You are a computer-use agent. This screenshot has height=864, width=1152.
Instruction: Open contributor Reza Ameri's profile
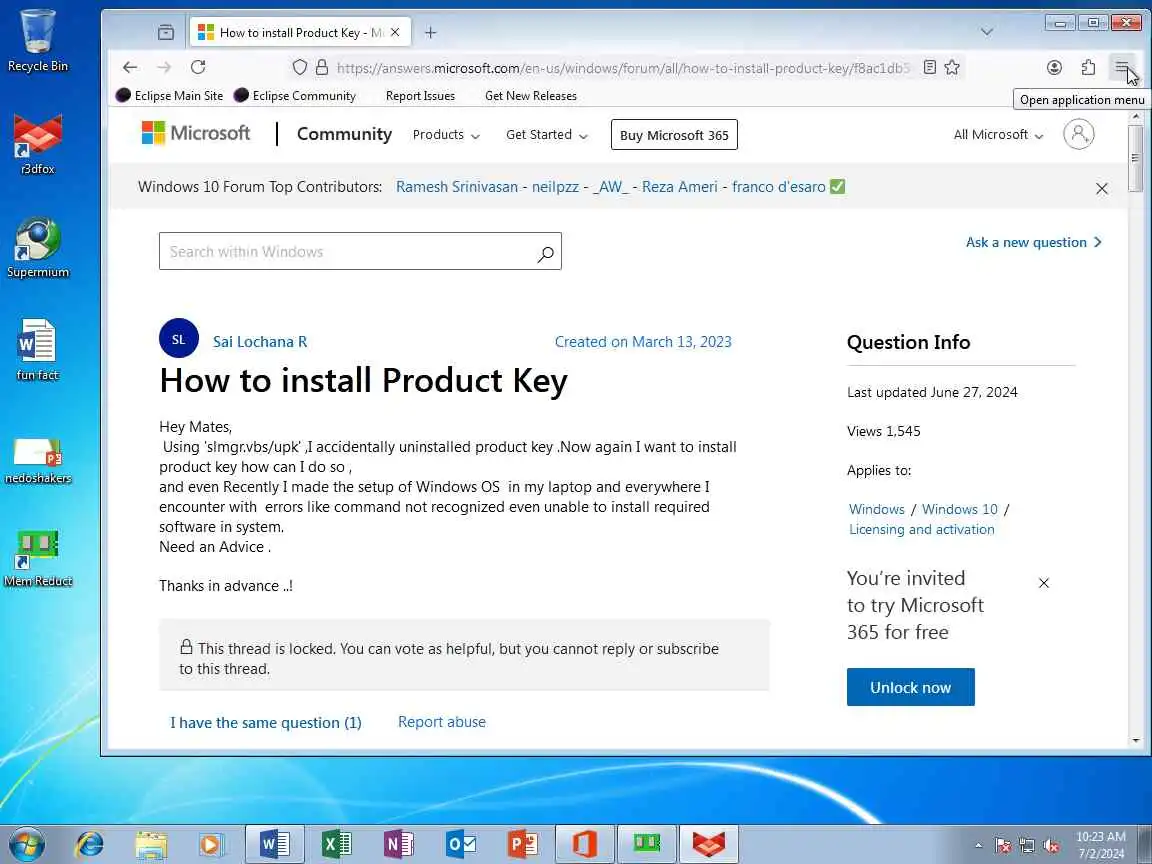[x=680, y=187]
